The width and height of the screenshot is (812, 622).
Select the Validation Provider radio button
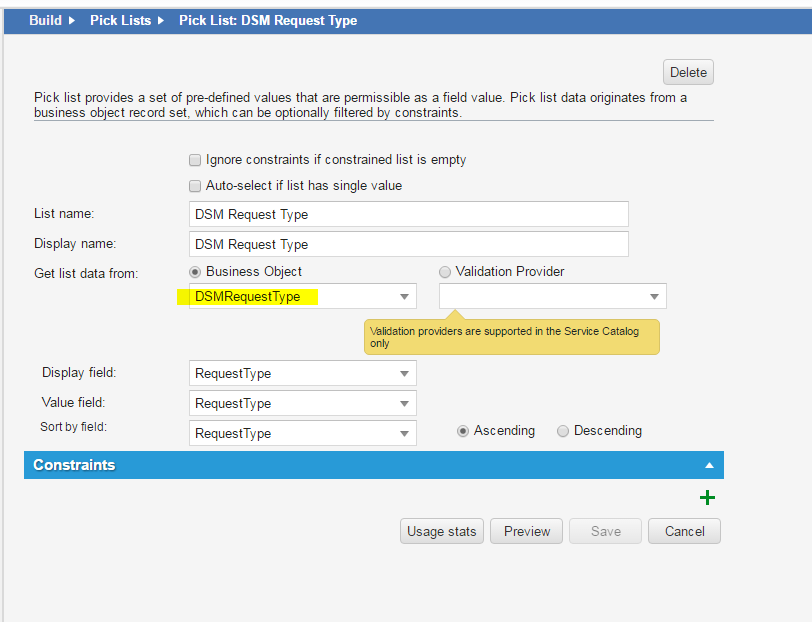[x=445, y=272]
